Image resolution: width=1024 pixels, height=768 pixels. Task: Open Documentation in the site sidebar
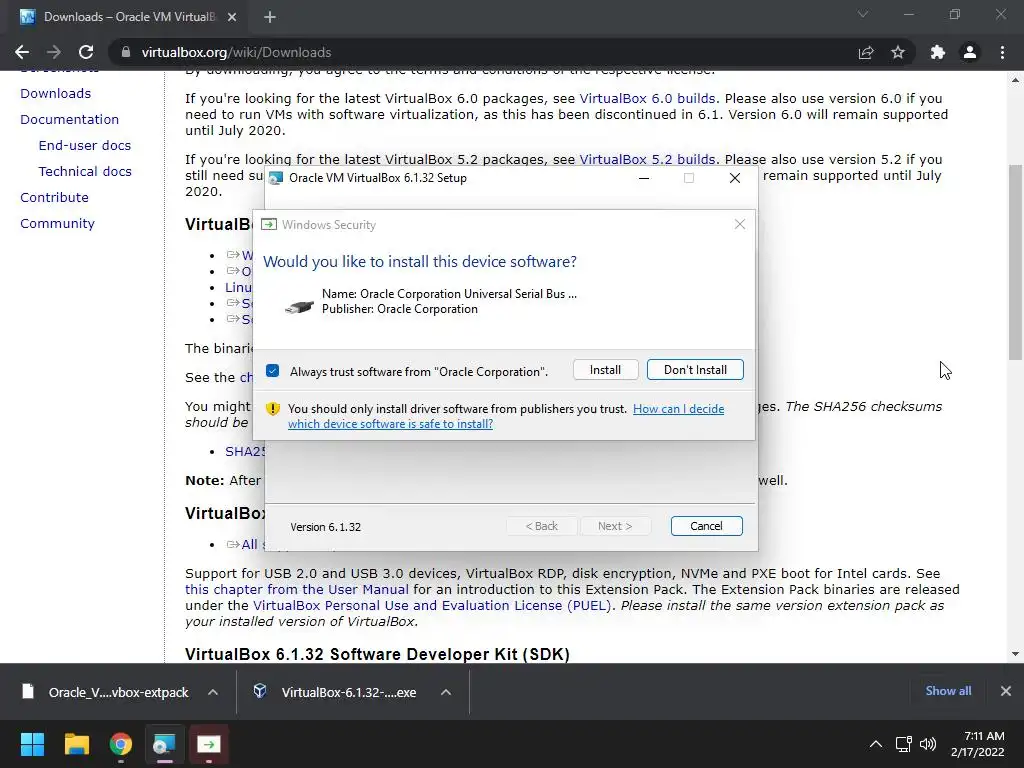point(69,120)
